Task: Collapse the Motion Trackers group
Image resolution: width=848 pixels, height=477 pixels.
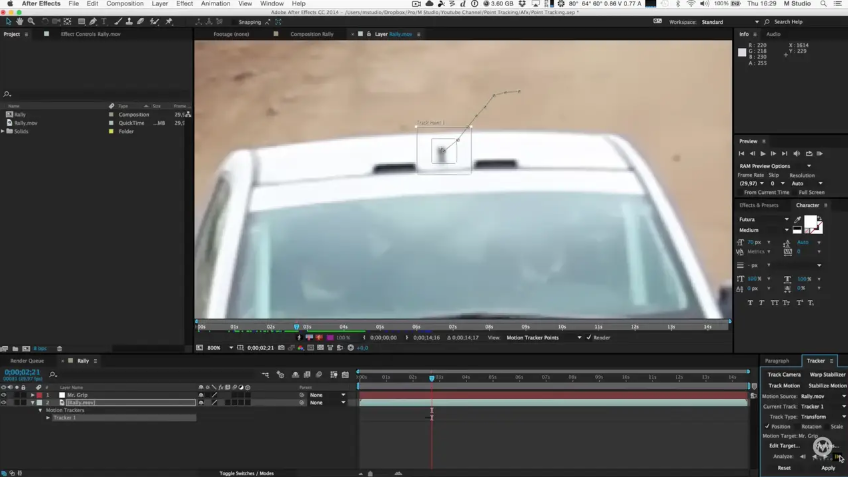Action: pos(40,410)
